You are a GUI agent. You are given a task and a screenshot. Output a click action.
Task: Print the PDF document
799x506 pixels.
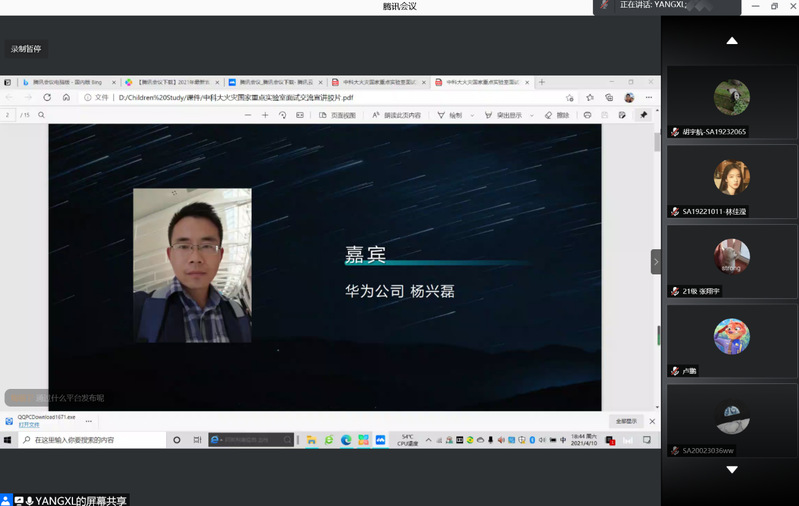588,115
